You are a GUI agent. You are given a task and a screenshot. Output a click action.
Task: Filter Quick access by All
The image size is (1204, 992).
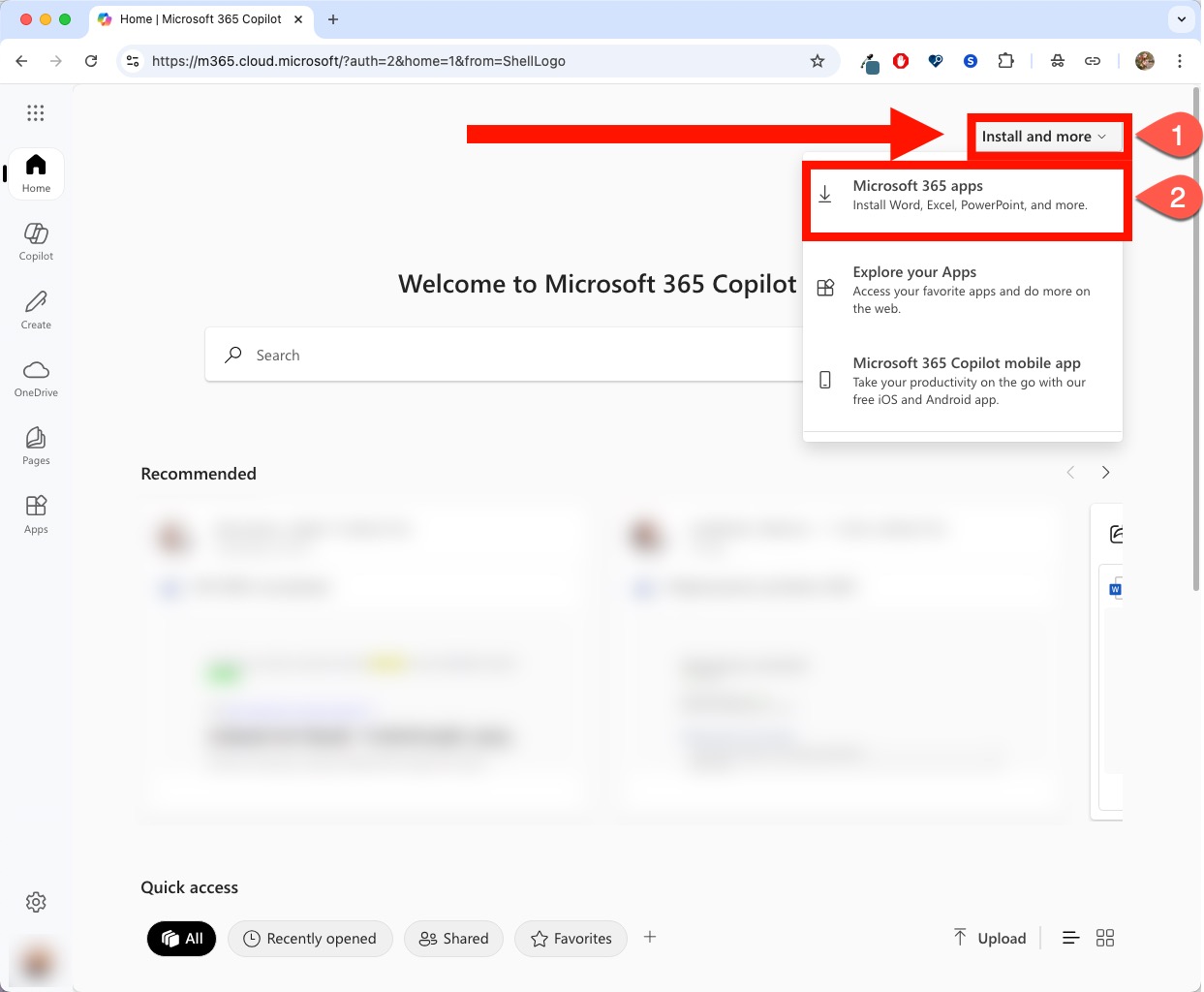point(182,938)
